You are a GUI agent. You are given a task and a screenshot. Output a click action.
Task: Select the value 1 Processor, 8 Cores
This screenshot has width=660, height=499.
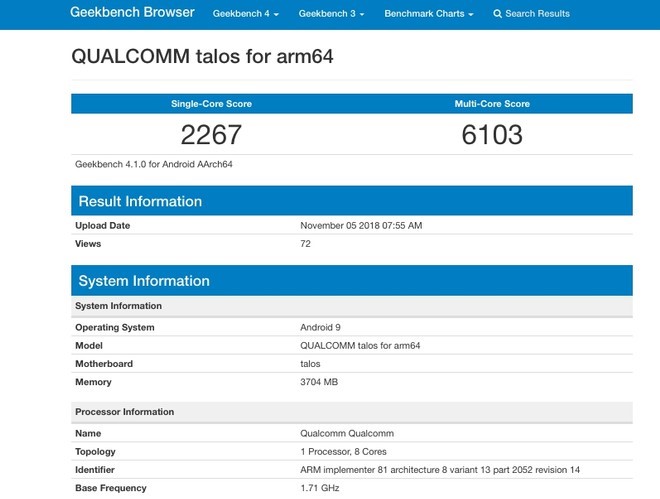click(x=343, y=452)
